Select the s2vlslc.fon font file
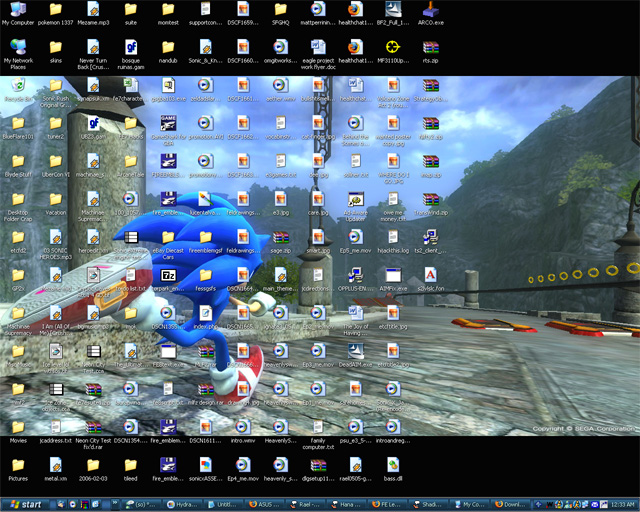The width and height of the screenshot is (640, 512). click(431, 279)
